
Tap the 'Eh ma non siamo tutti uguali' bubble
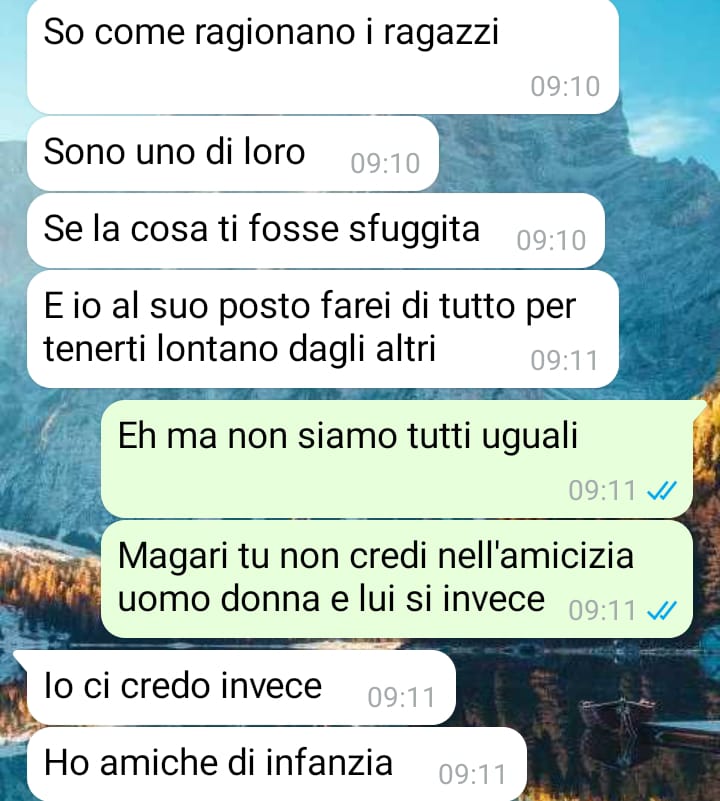[x=397, y=459]
